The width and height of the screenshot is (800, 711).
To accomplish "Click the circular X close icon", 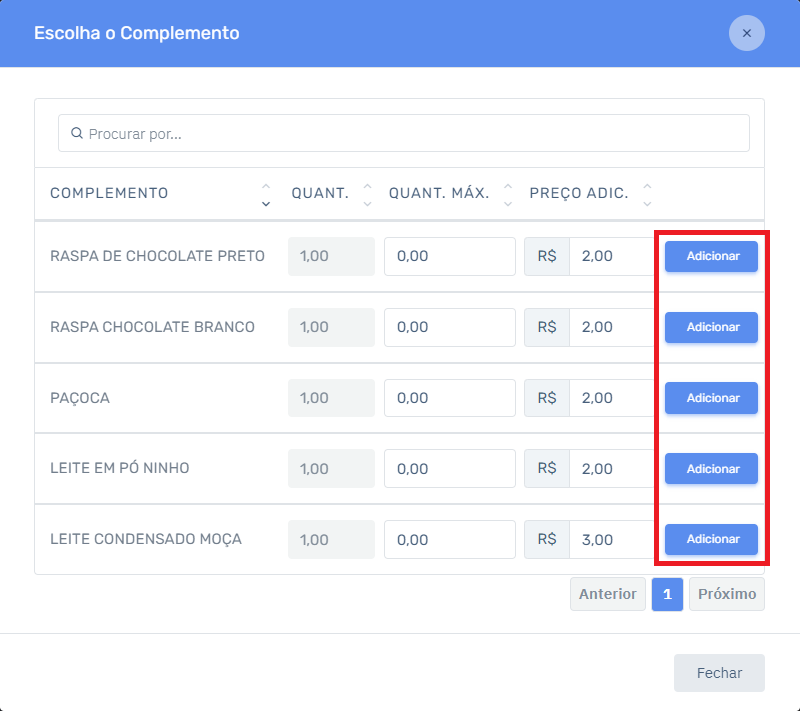I will tap(746, 33).
